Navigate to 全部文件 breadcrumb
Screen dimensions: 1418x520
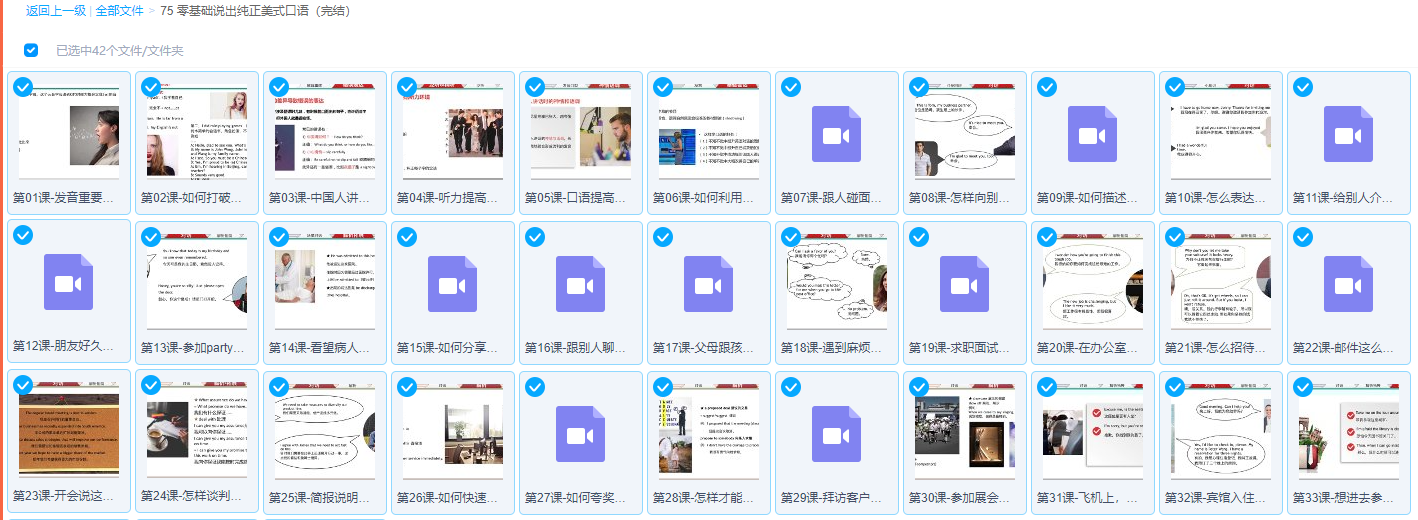(120, 11)
